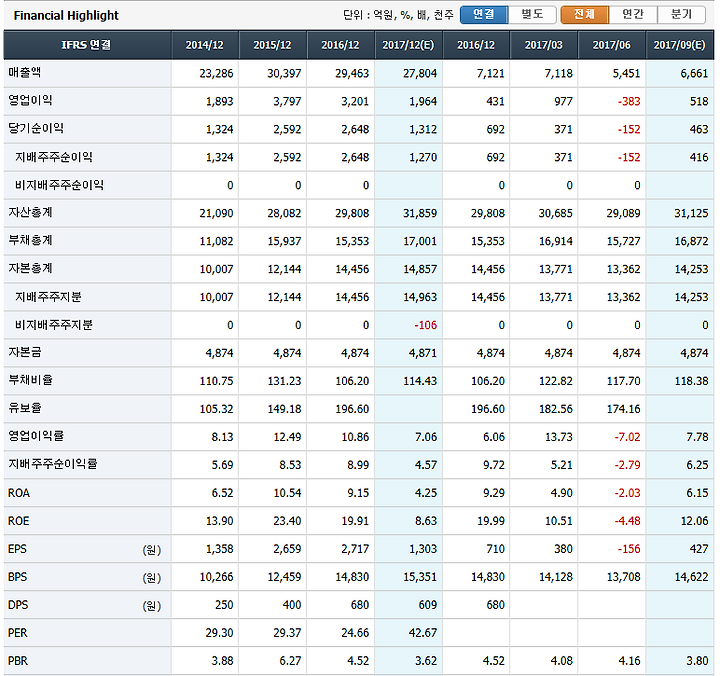Select the 영업이익률 row label

point(36,436)
